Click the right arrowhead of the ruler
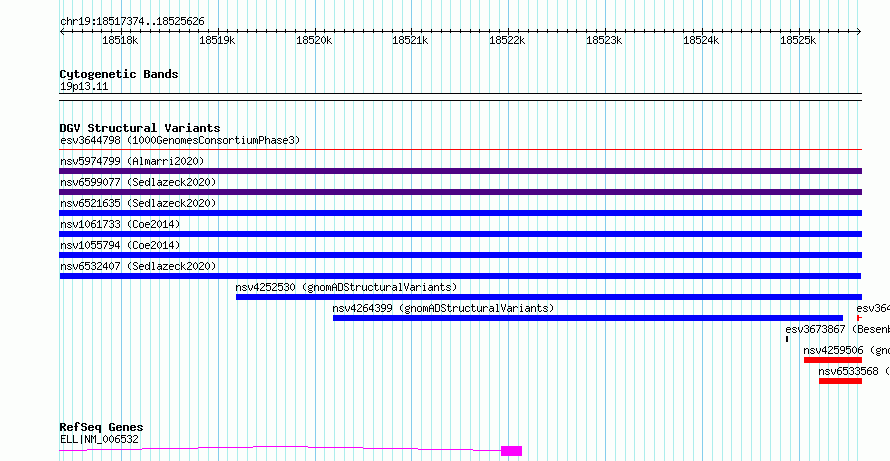This screenshot has height=461, width=890. tap(858, 32)
